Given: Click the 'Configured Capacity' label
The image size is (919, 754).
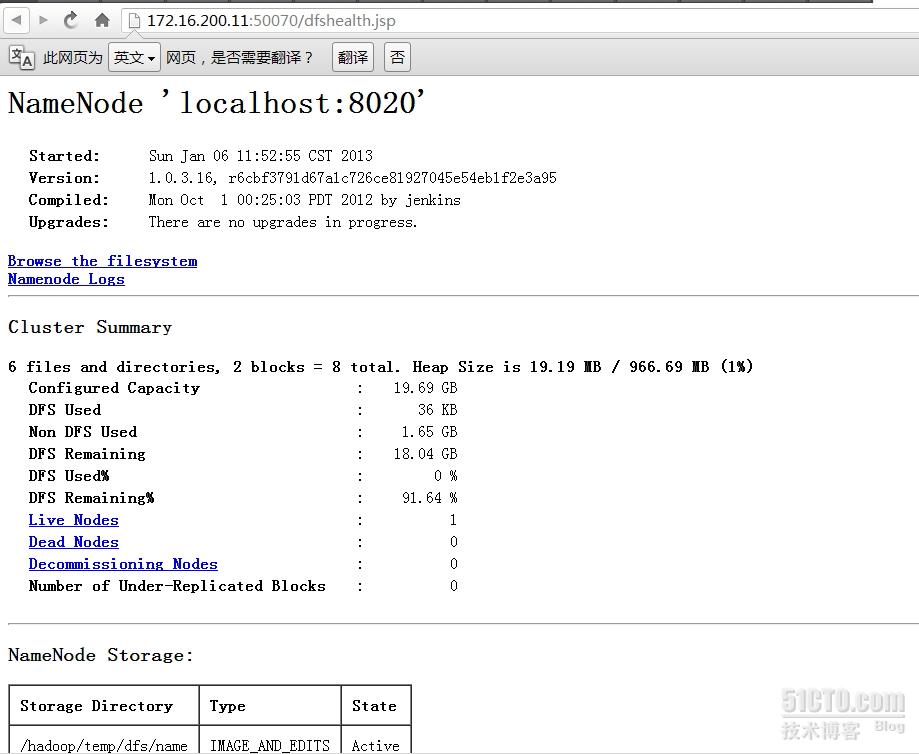Looking at the screenshot, I should 114,388.
